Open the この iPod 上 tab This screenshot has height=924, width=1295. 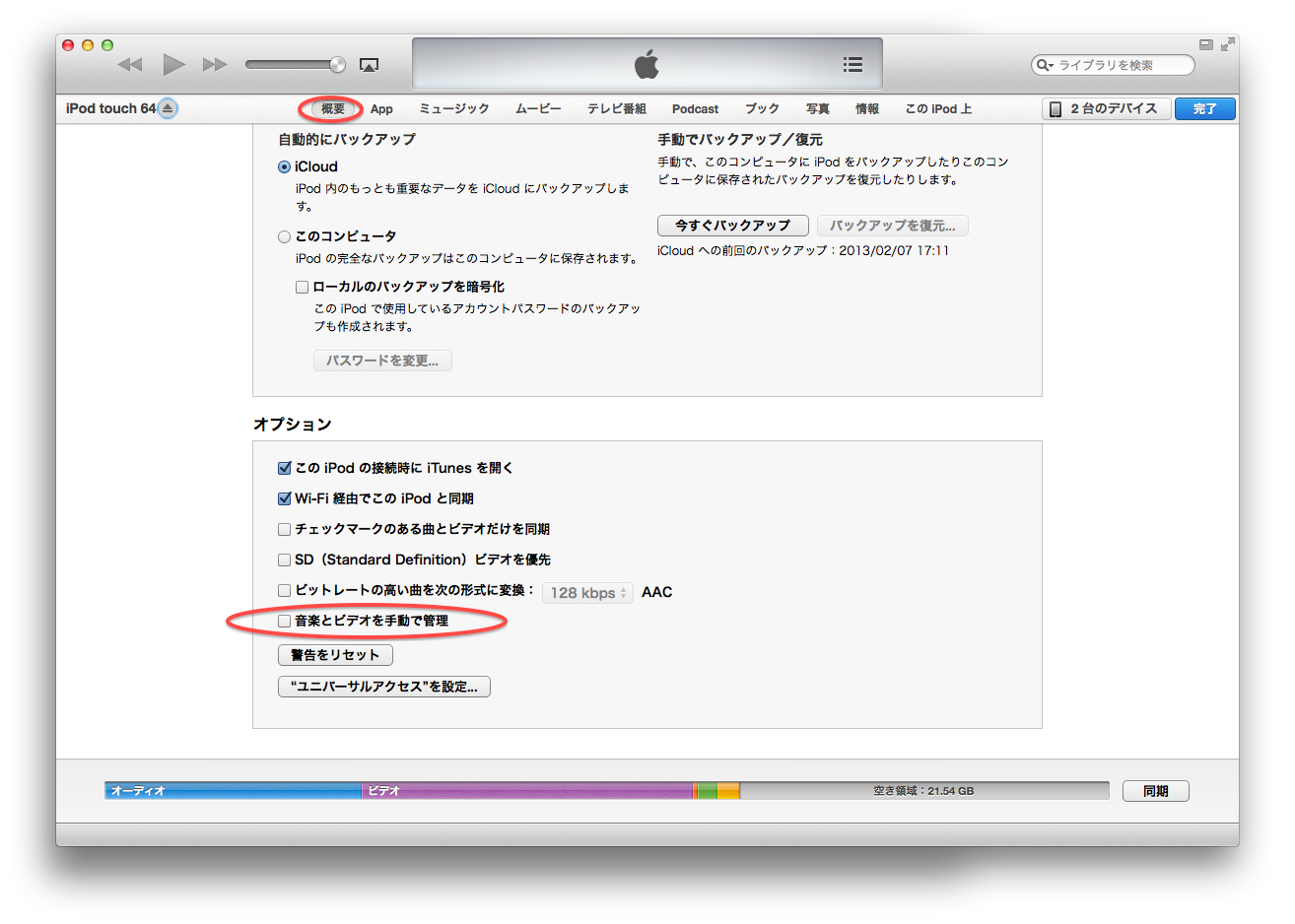click(938, 109)
